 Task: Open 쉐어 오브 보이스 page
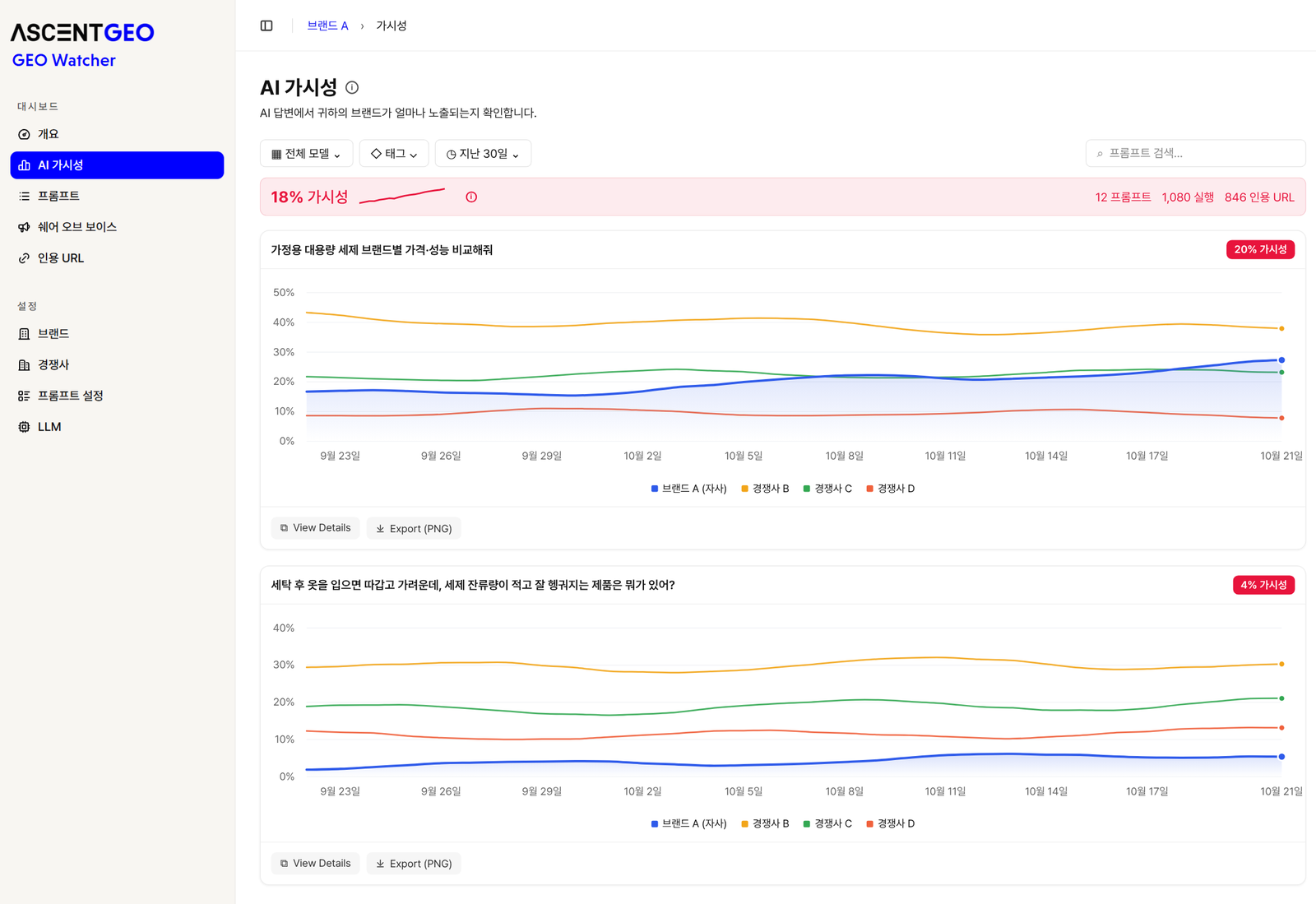click(117, 227)
